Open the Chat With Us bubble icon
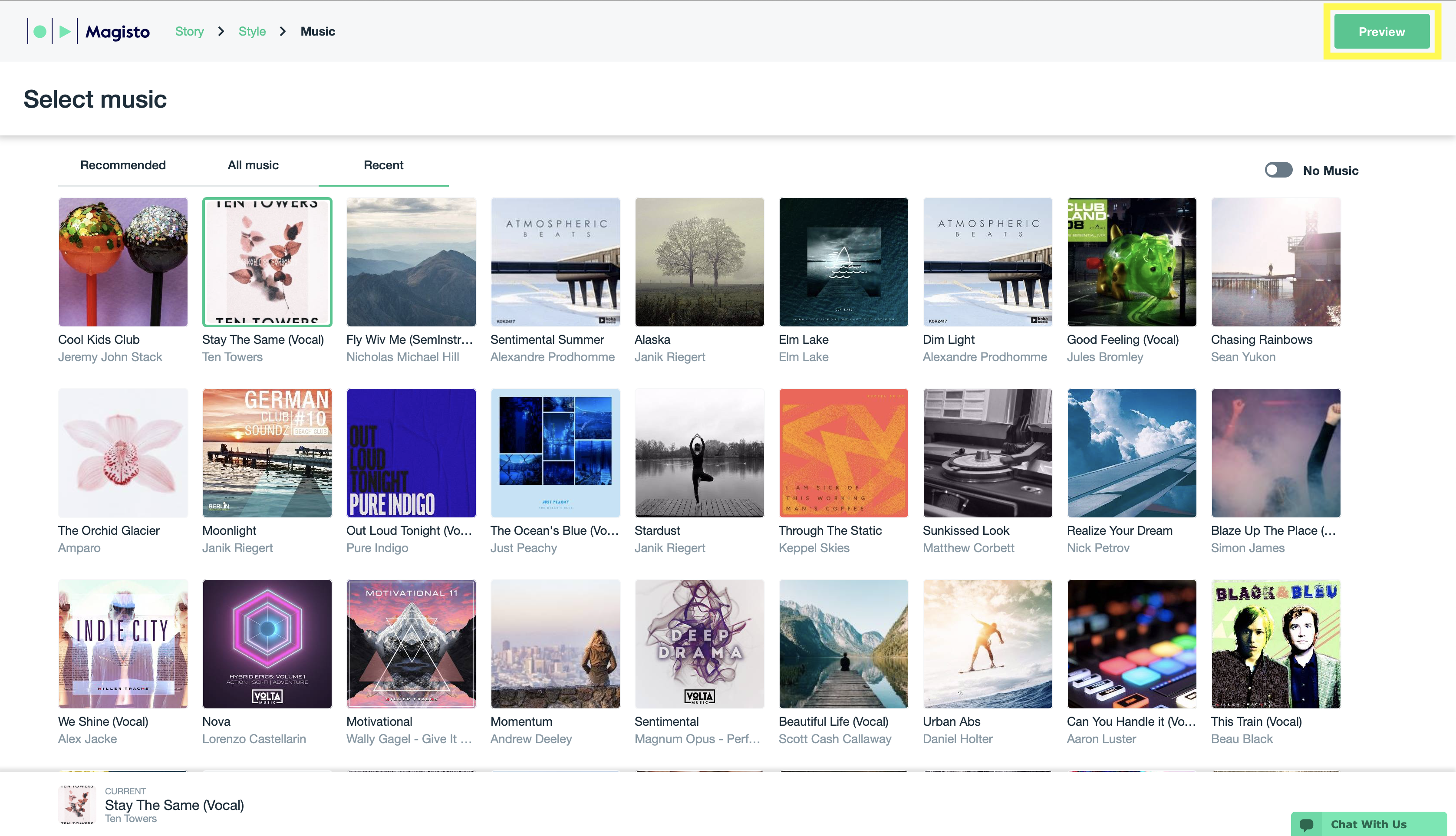This screenshot has width=1456, height=836. [1307, 825]
